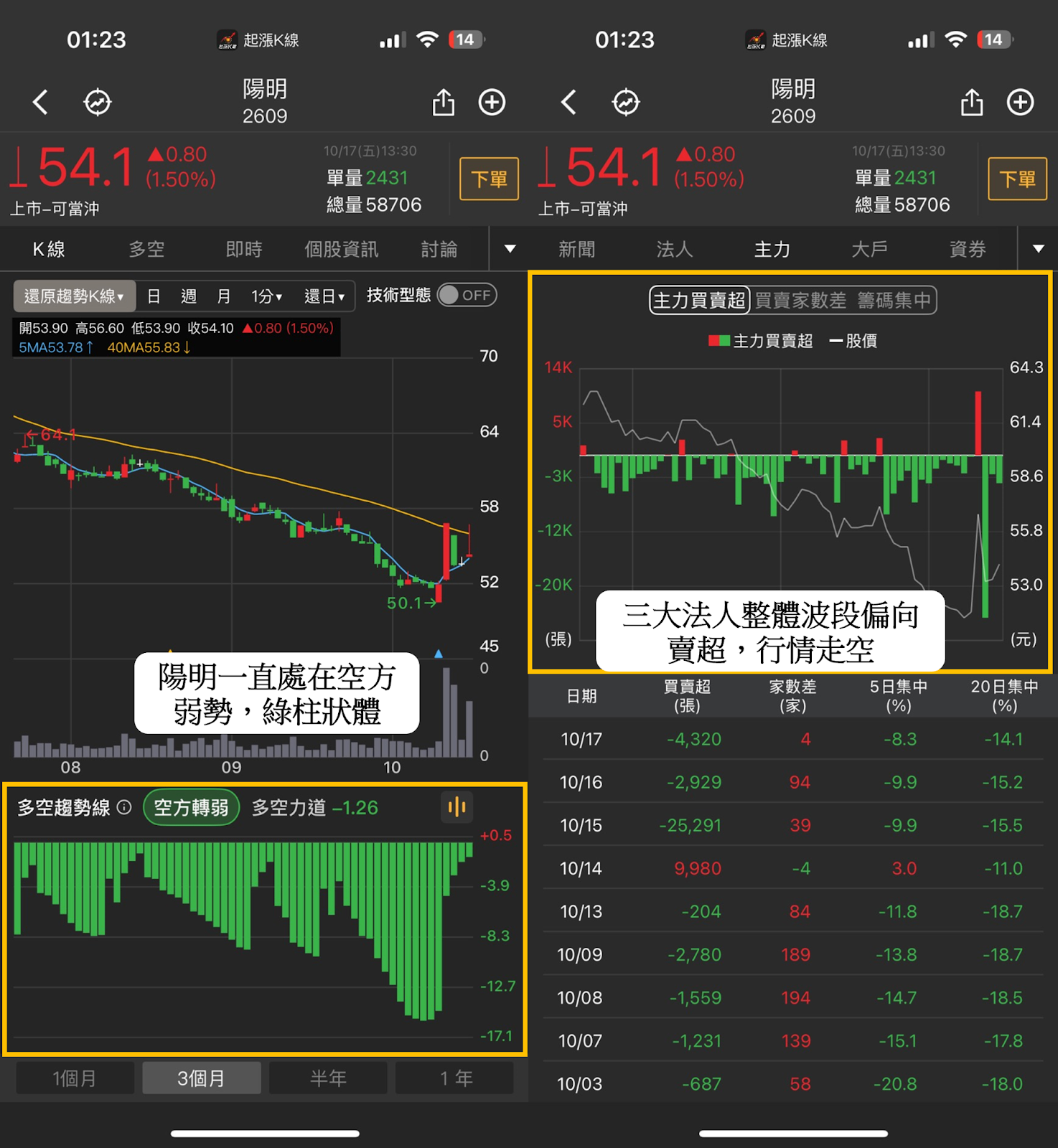This screenshot has width=1058, height=1148.
Task: Tap the 5日集中(%) column header
Action: 899,696
